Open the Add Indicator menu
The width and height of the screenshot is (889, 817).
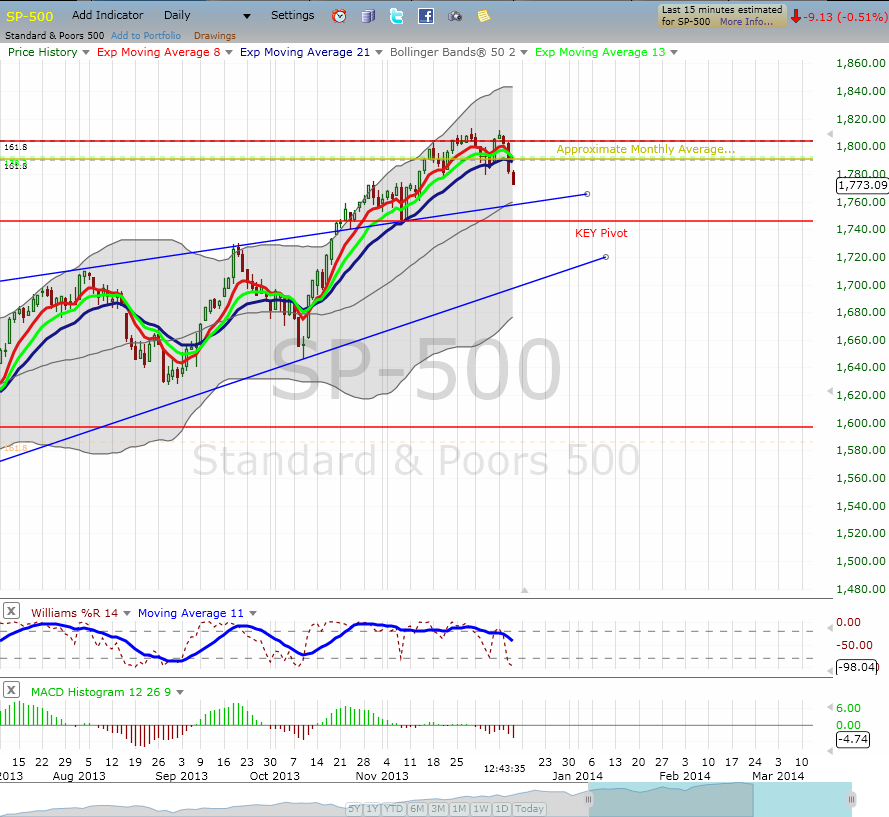pos(108,15)
